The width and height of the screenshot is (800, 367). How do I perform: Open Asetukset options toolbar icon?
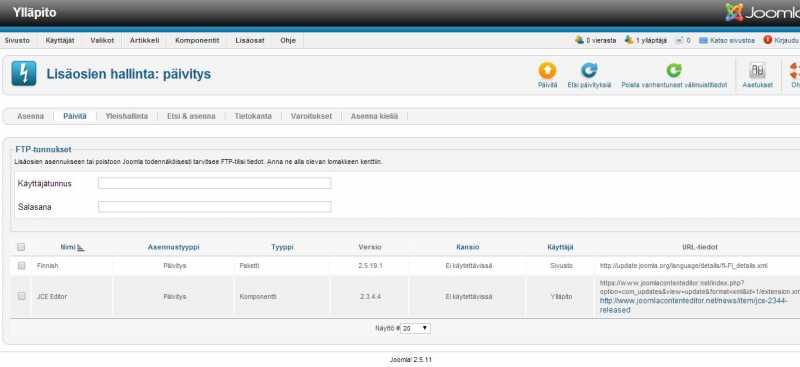click(757, 70)
